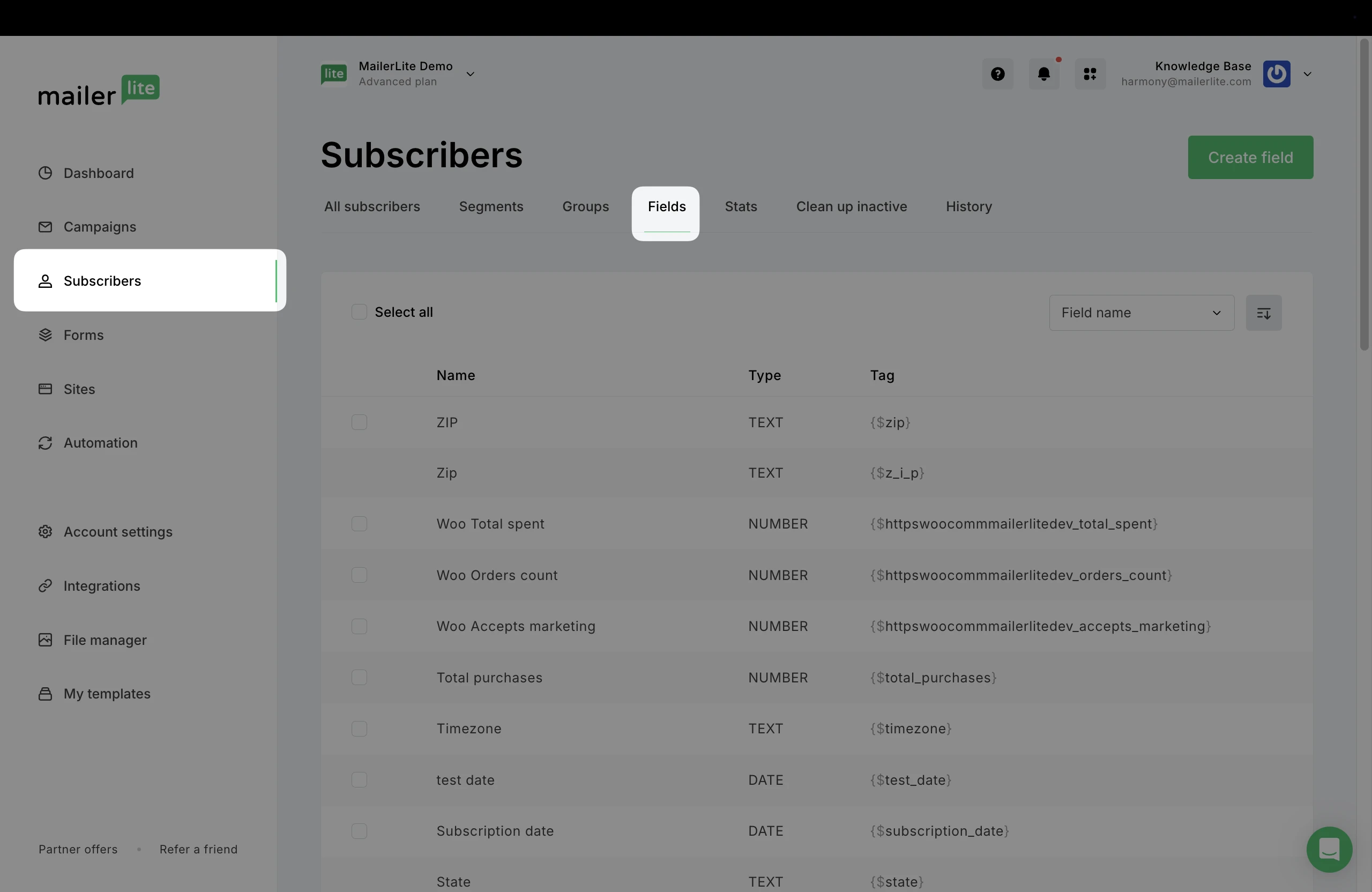Tick the ZIP field checkbox
Screen dimensions: 1372x892
tap(359, 422)
